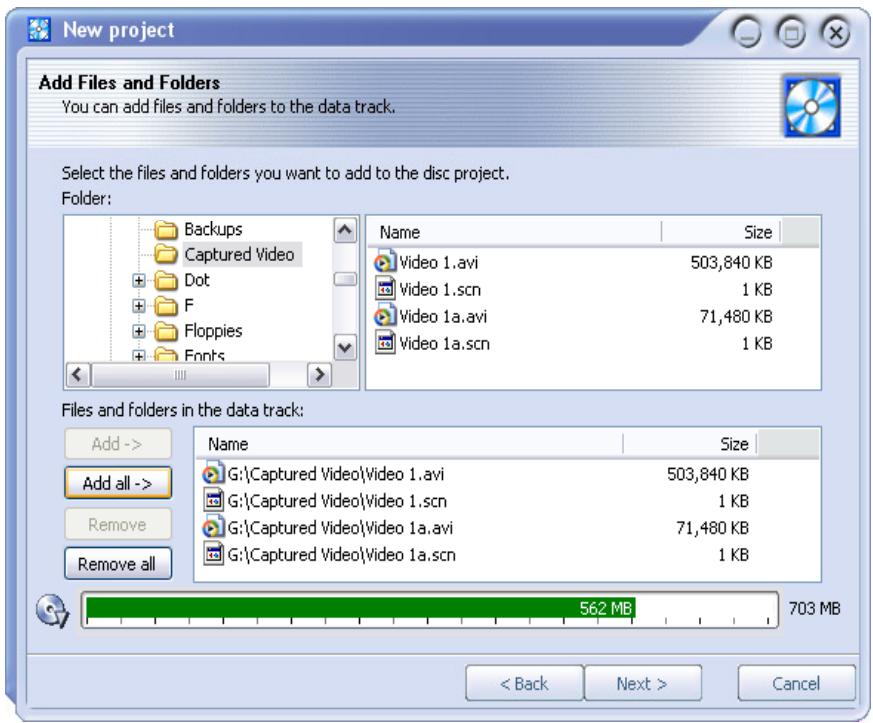Select G:\Captured Video\Video 1a.avi track entry
Viewport: 873px width, 723px height.
(x=340, y=528)
